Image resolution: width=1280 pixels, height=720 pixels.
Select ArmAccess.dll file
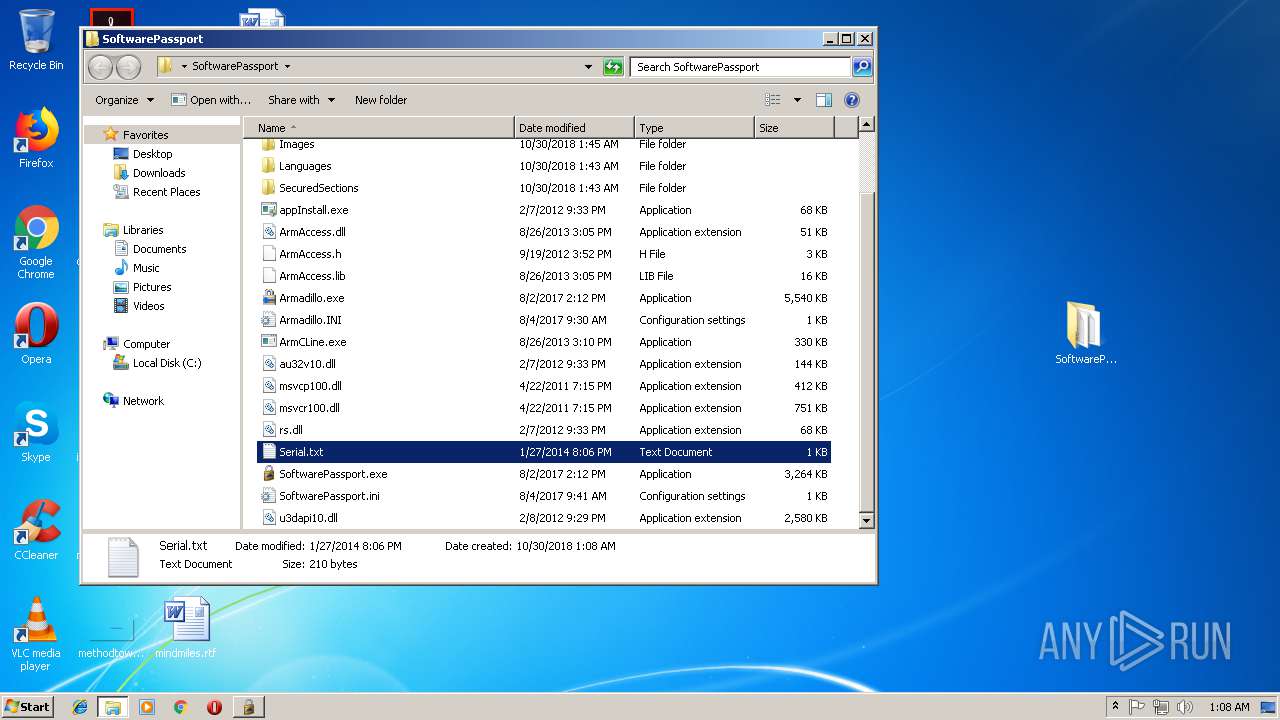pyautogui.click(x=544, y=232)
